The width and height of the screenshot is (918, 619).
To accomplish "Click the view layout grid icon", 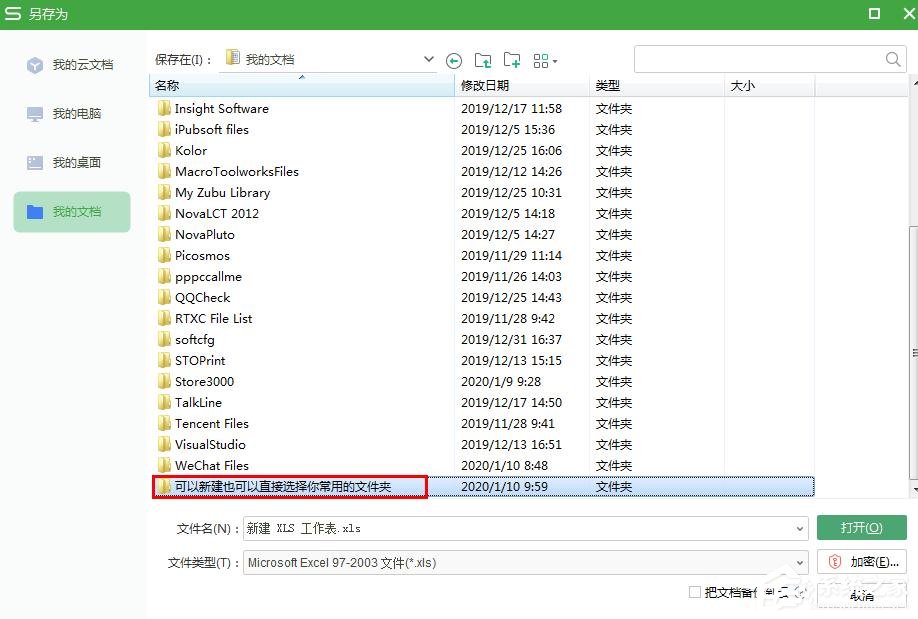I will 538,59.
